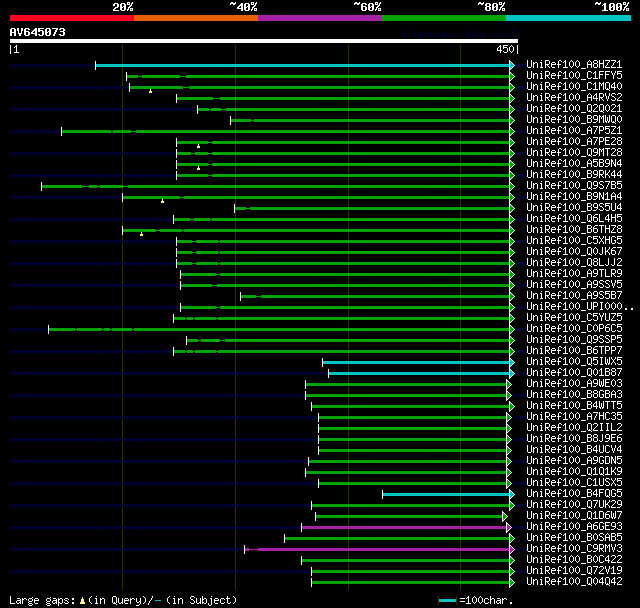Screen dimensions: 640x608
Task: Click the UniRef100_B4FQG5 label
Action: click(574, 494)
